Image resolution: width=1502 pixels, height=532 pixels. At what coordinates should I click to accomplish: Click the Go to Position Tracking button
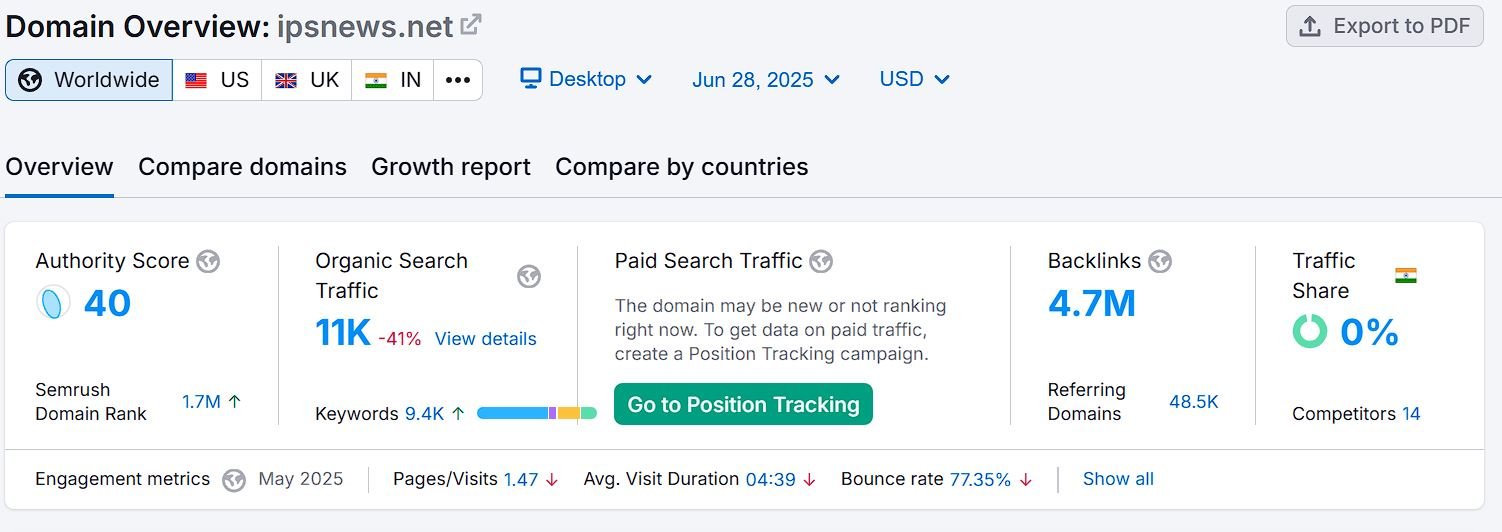743,404
